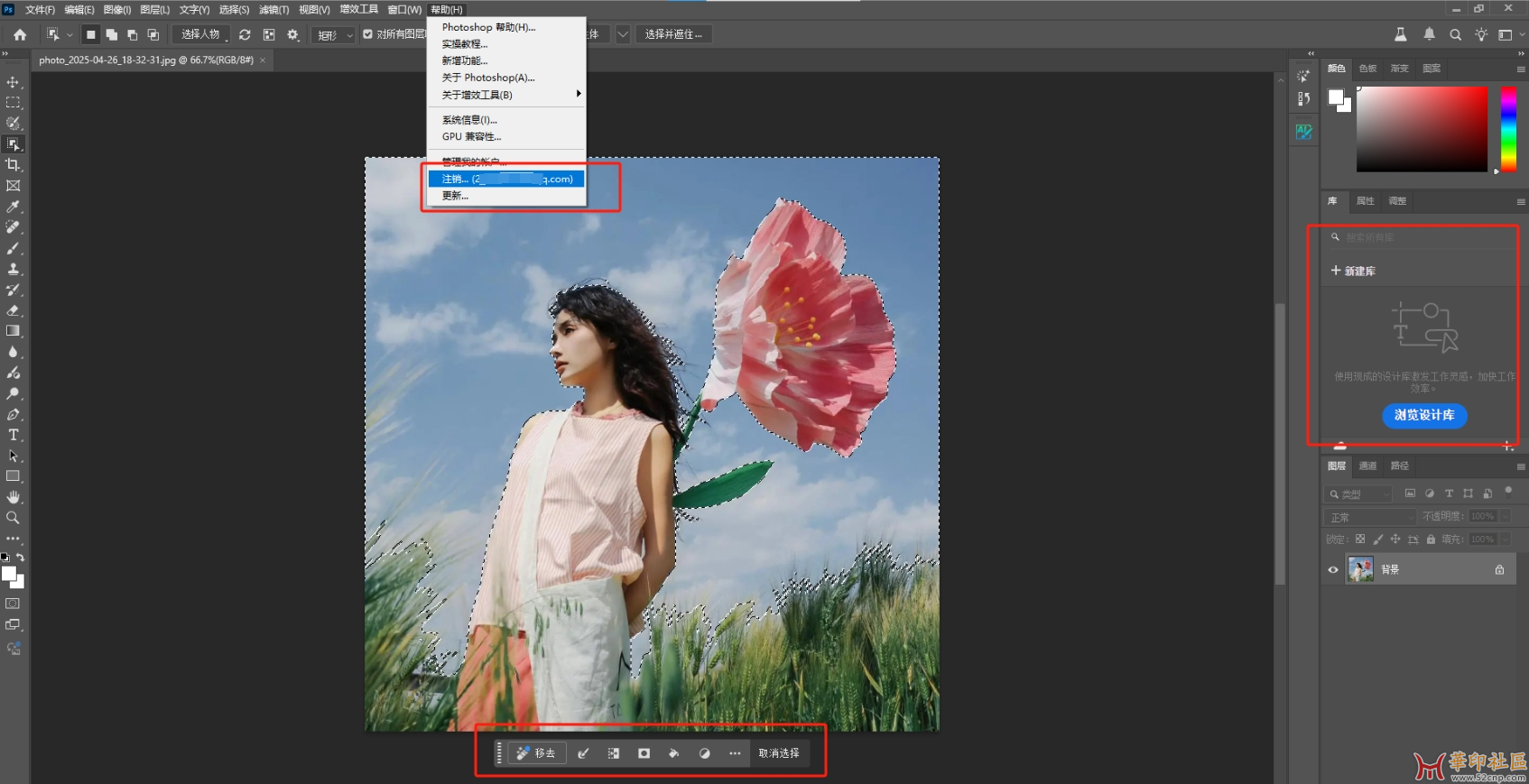The image size is (1529, 784).
Task: Open the 文件(F) menu
Action: [x=40, y=10]
